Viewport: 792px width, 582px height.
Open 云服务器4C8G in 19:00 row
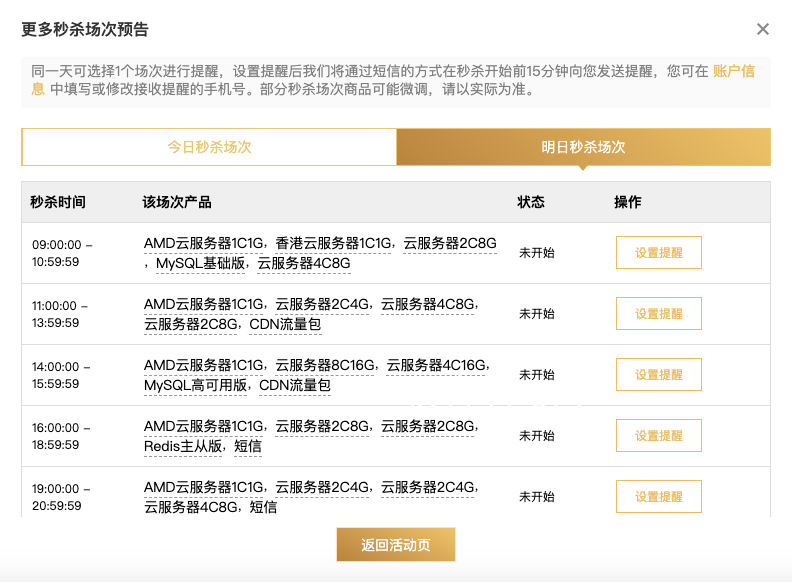(x=191, y=507)
